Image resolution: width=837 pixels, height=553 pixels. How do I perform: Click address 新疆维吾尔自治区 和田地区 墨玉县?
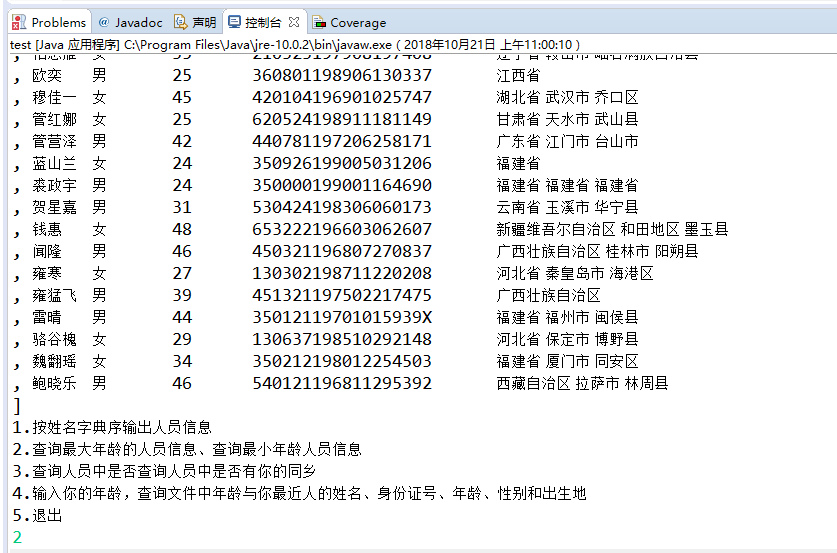612,229
